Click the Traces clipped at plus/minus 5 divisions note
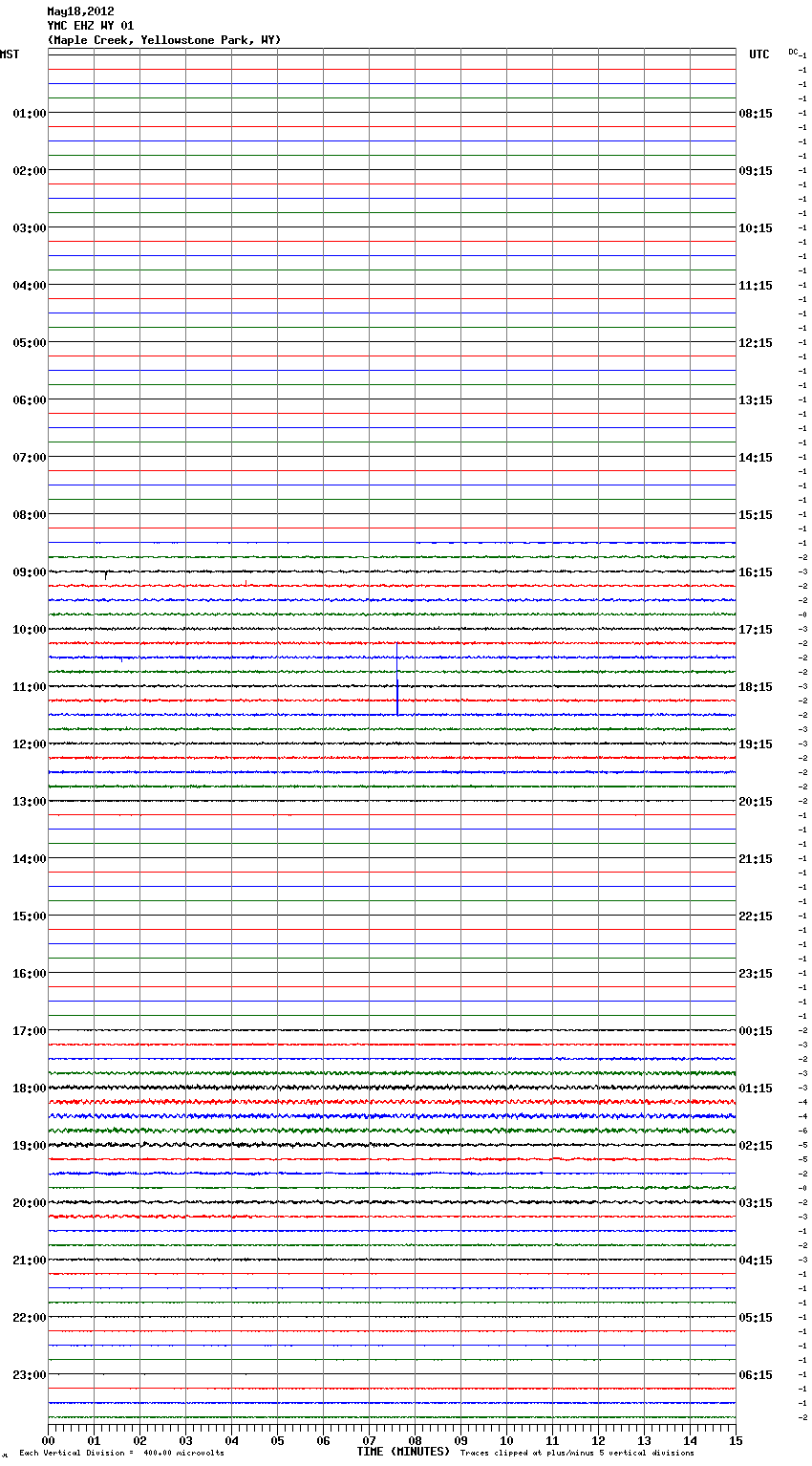The image size is (812, 1466). pyautogui.click(x=577, y=1454)
